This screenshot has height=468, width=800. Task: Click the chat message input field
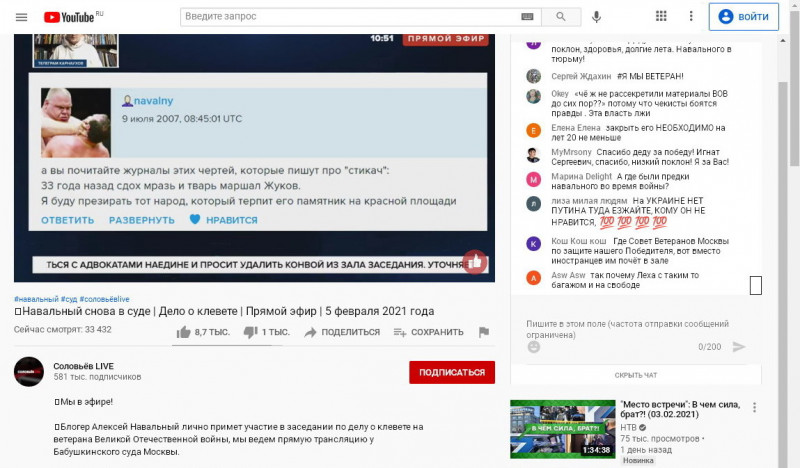pos(628,329)
